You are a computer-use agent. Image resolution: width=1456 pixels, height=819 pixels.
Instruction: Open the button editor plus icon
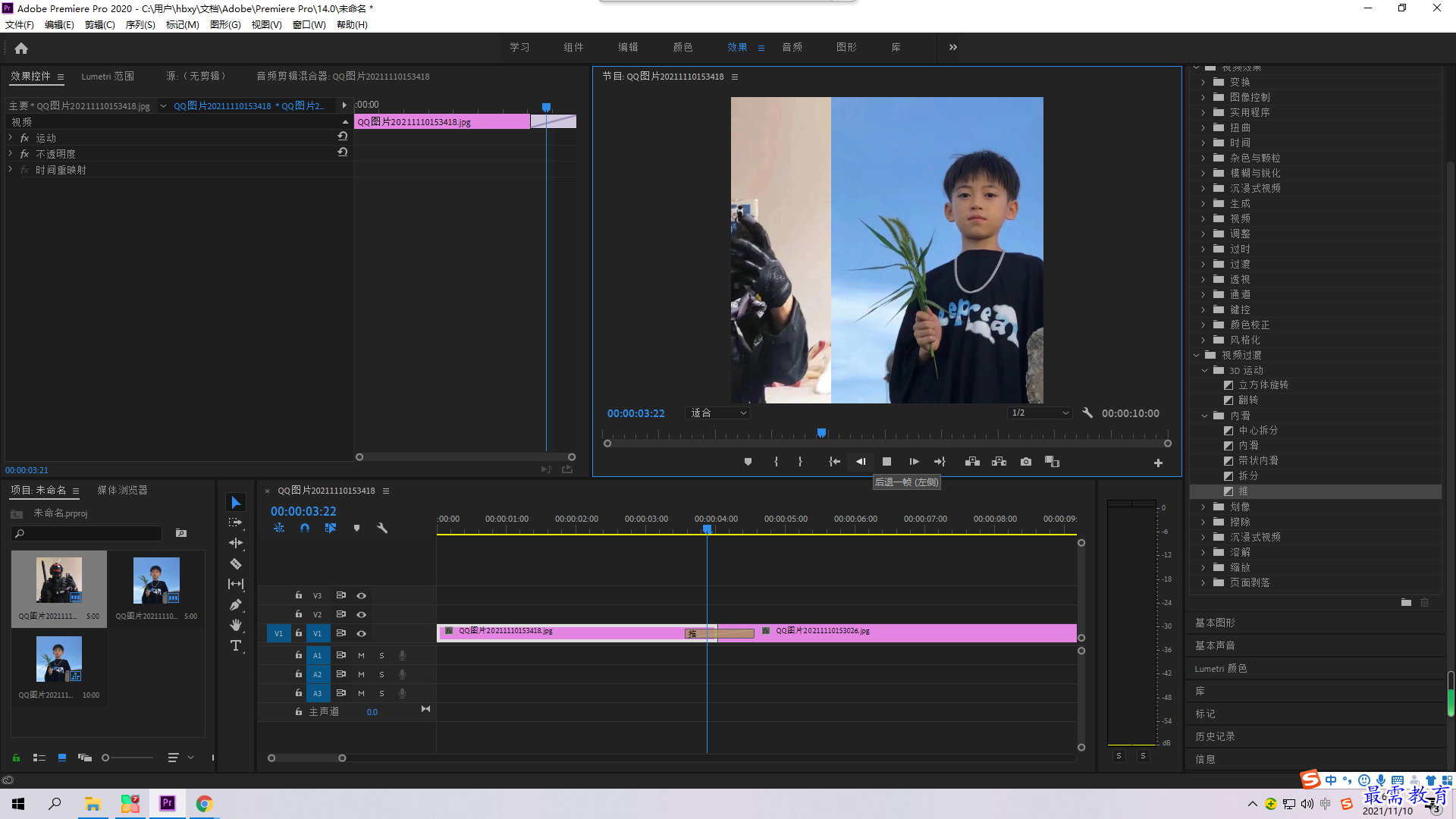tap(1158, 463)
